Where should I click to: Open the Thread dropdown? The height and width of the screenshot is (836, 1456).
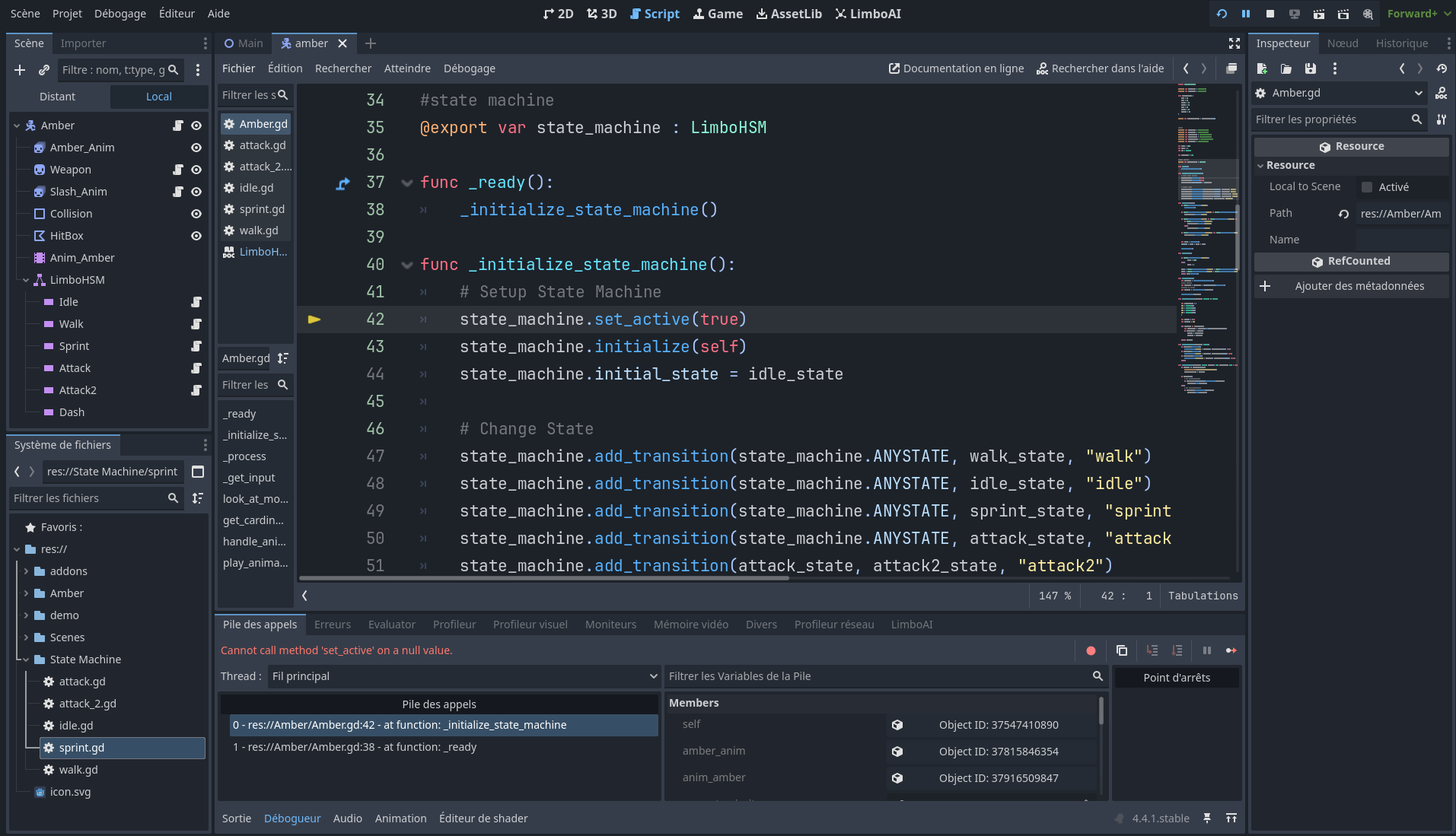[464, 676]
